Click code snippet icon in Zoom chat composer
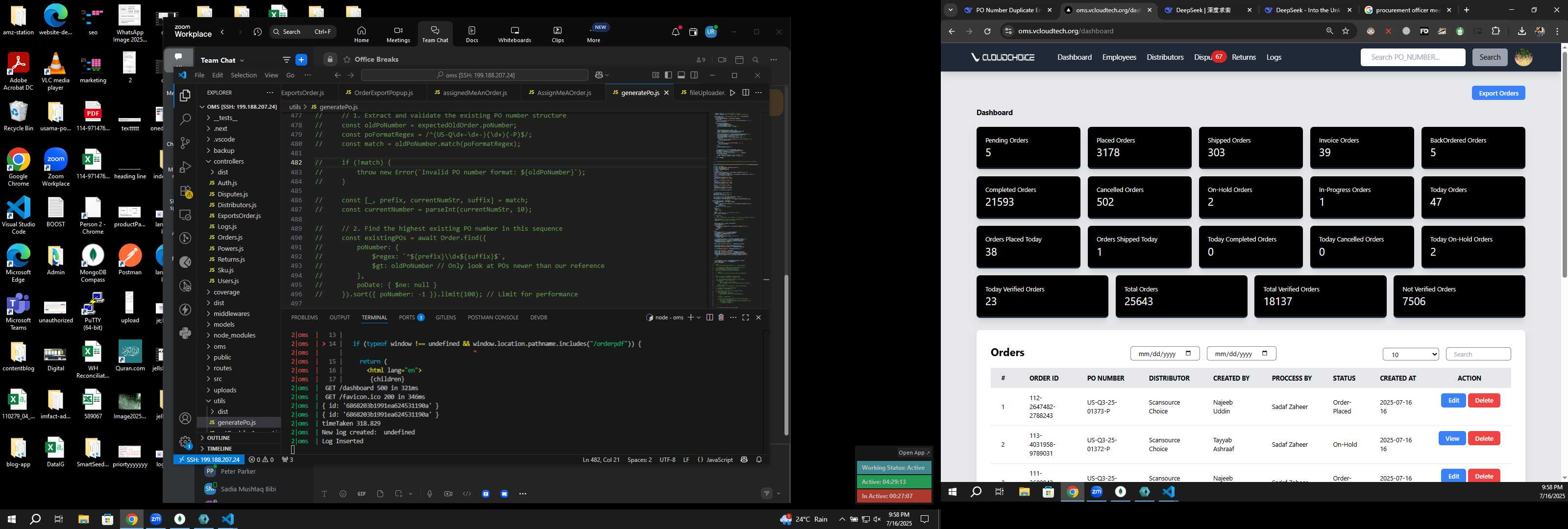 click(467, 494)
